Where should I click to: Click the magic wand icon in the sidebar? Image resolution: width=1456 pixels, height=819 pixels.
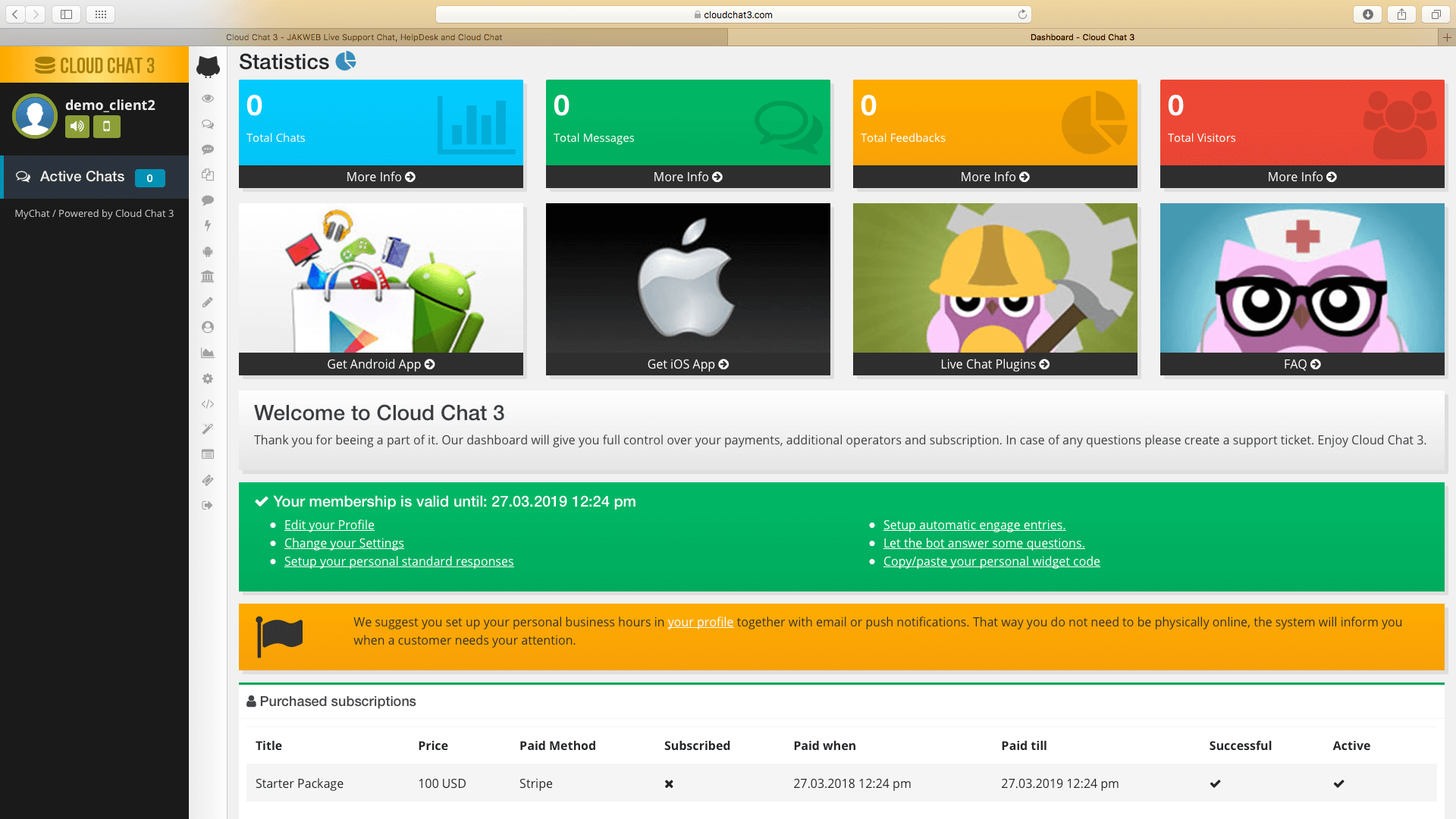tap(208, 428)
